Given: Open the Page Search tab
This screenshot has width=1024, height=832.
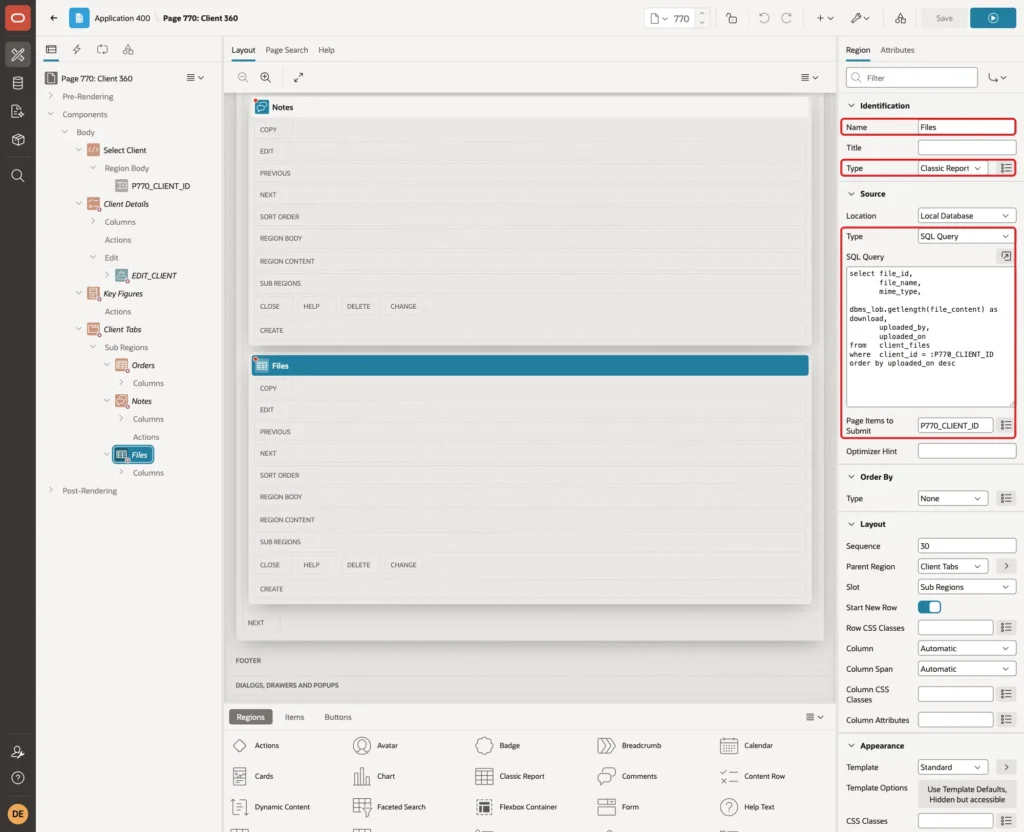Looking at the screenshot, I should [286, 50].
